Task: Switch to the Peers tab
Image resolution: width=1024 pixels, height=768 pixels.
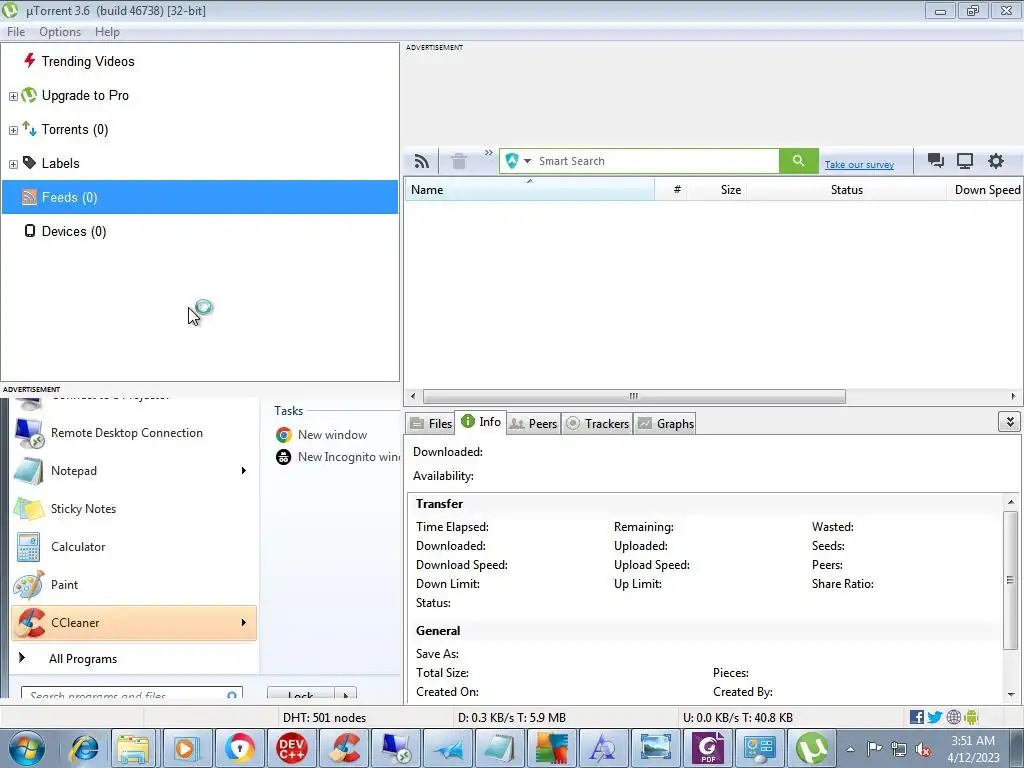Action: (x=534, y=424)
